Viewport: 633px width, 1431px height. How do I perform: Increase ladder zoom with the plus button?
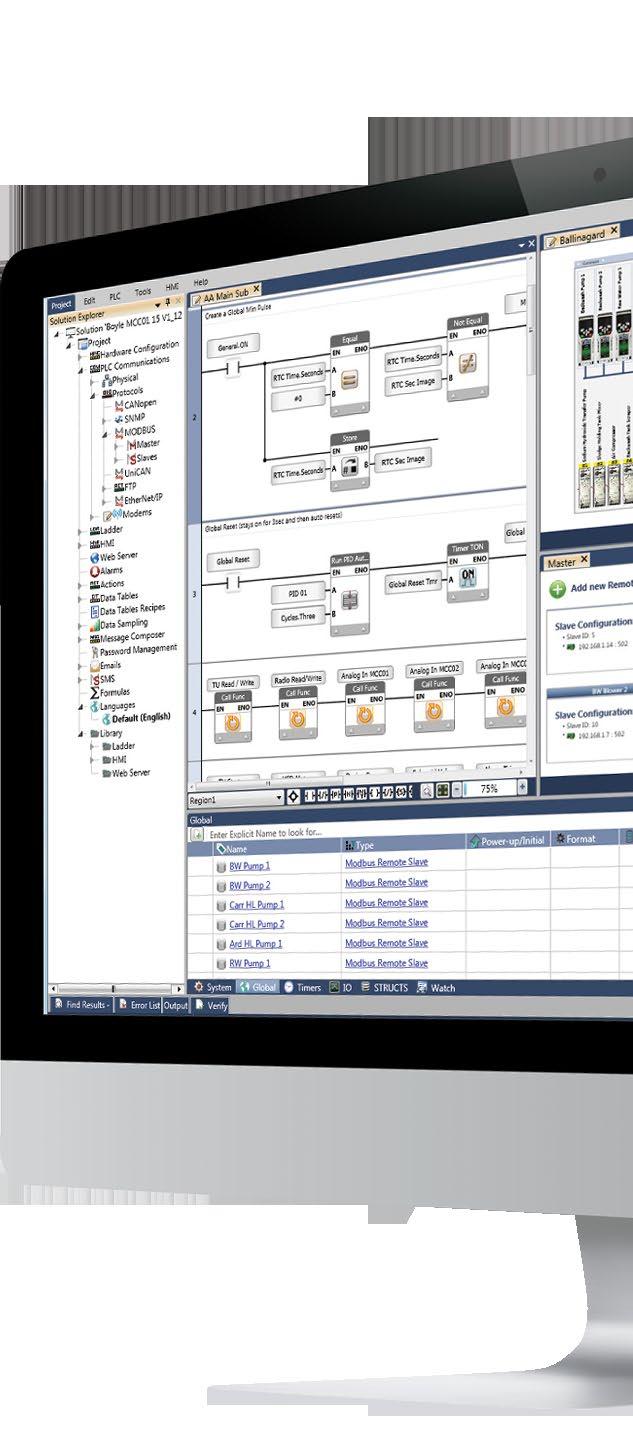click(521, 786)
